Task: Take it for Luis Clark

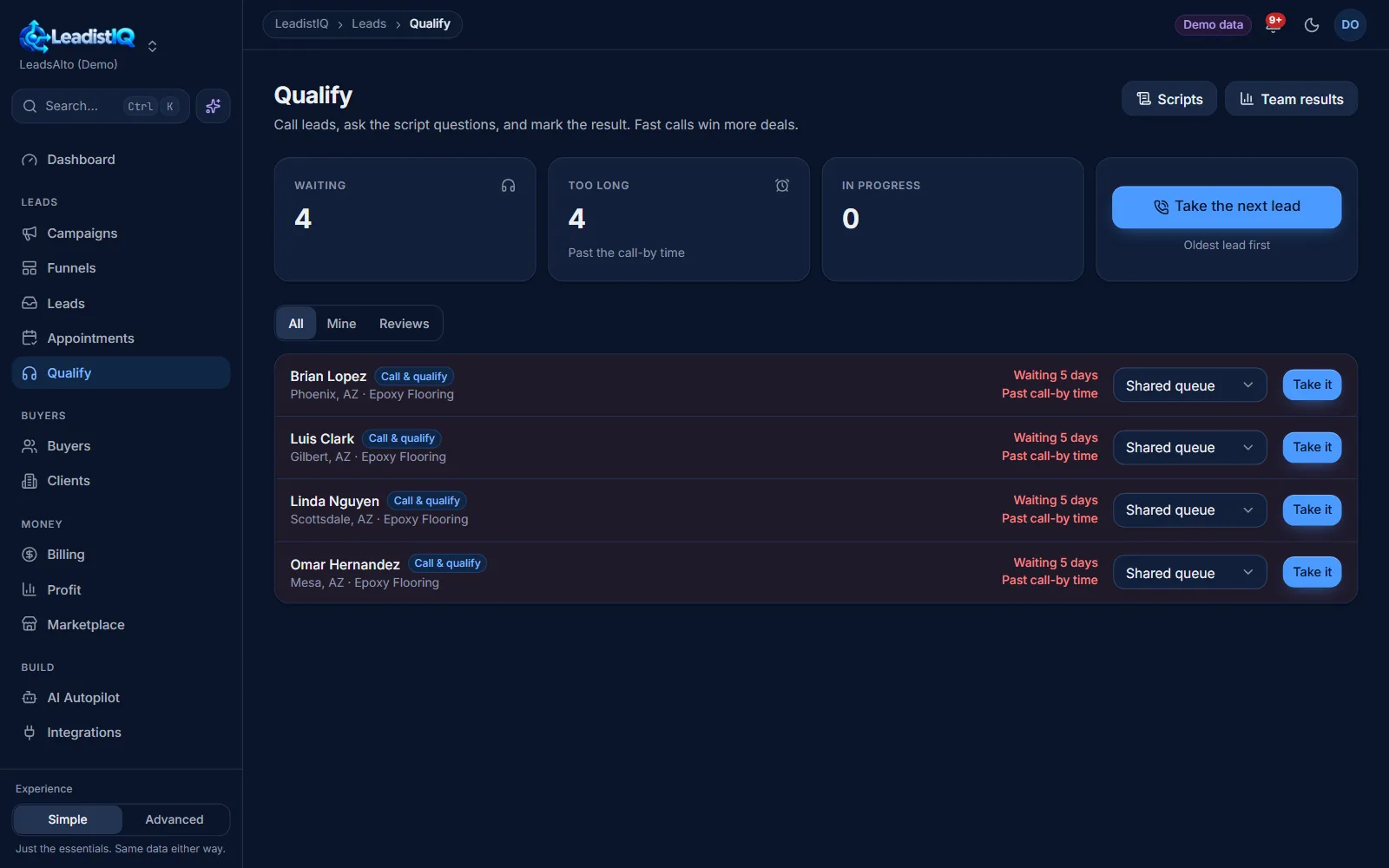Action: 1312,447
